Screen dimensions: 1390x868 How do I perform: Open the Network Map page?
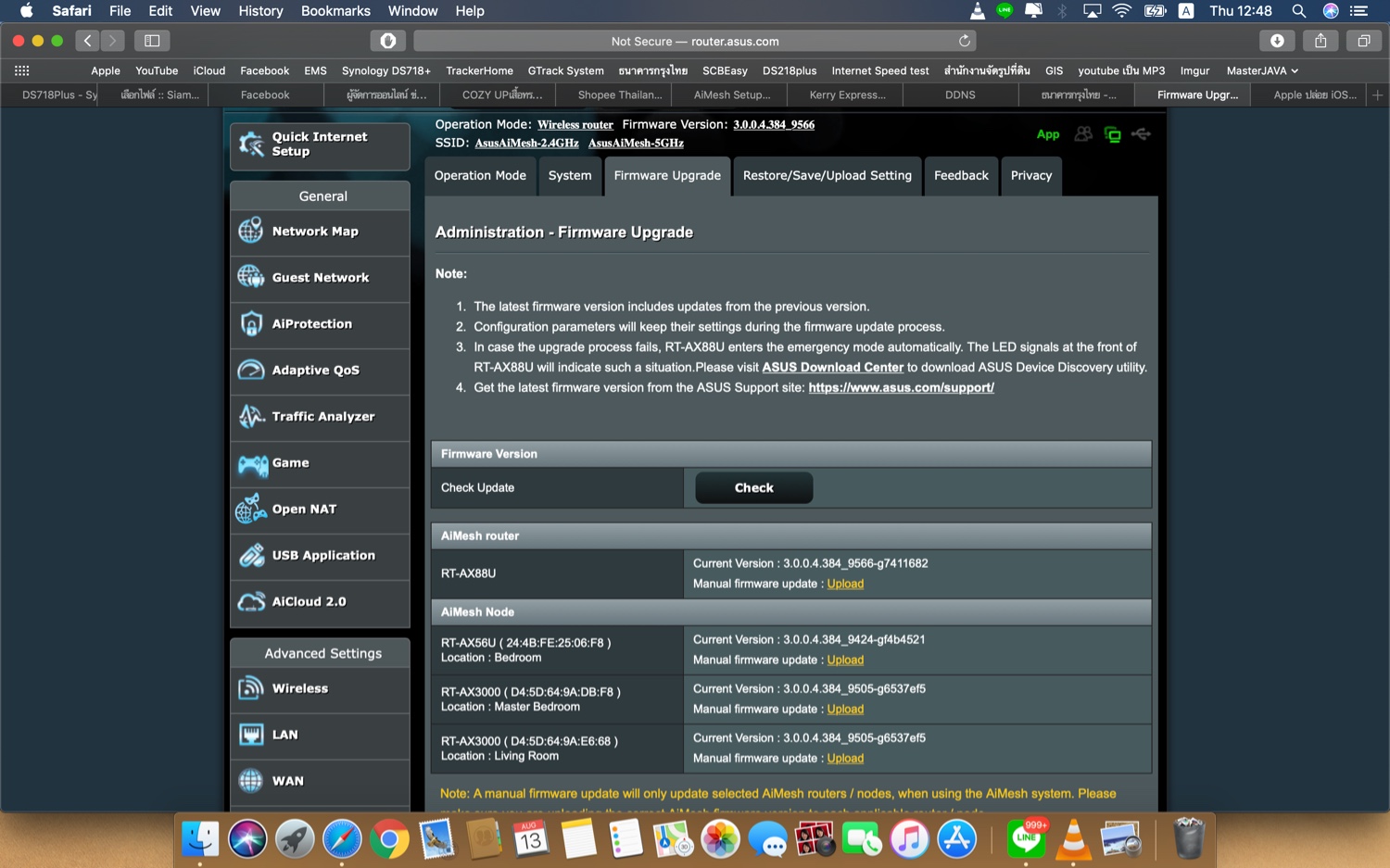320,232
